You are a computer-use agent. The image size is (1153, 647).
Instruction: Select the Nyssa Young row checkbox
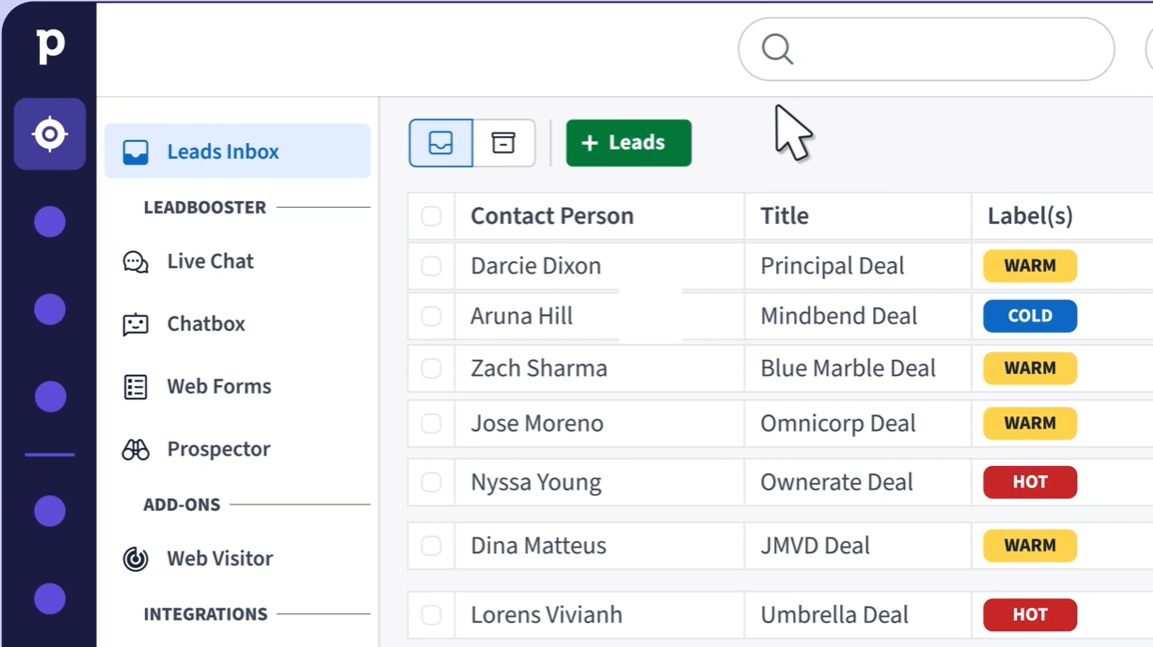[x=431, y=482]
